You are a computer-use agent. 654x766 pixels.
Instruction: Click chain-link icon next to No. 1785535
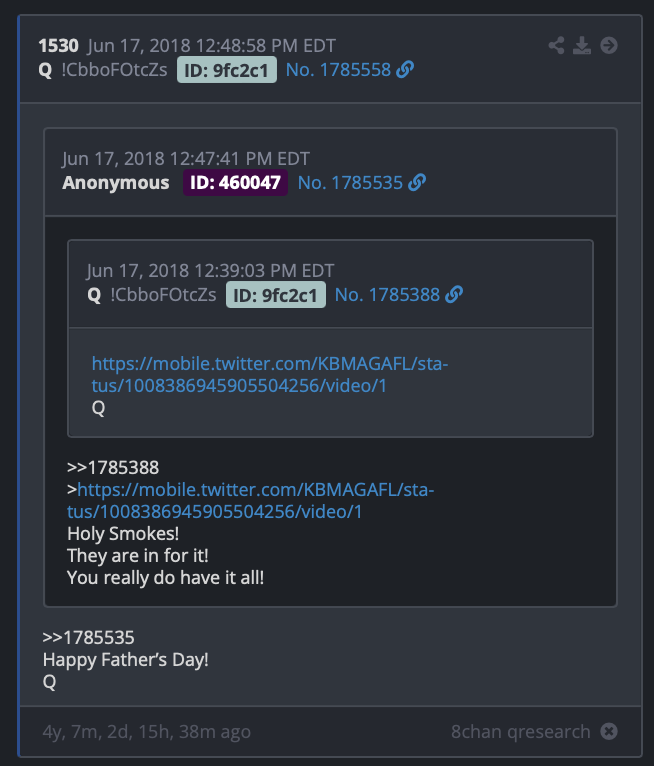[x=417, y=182]
